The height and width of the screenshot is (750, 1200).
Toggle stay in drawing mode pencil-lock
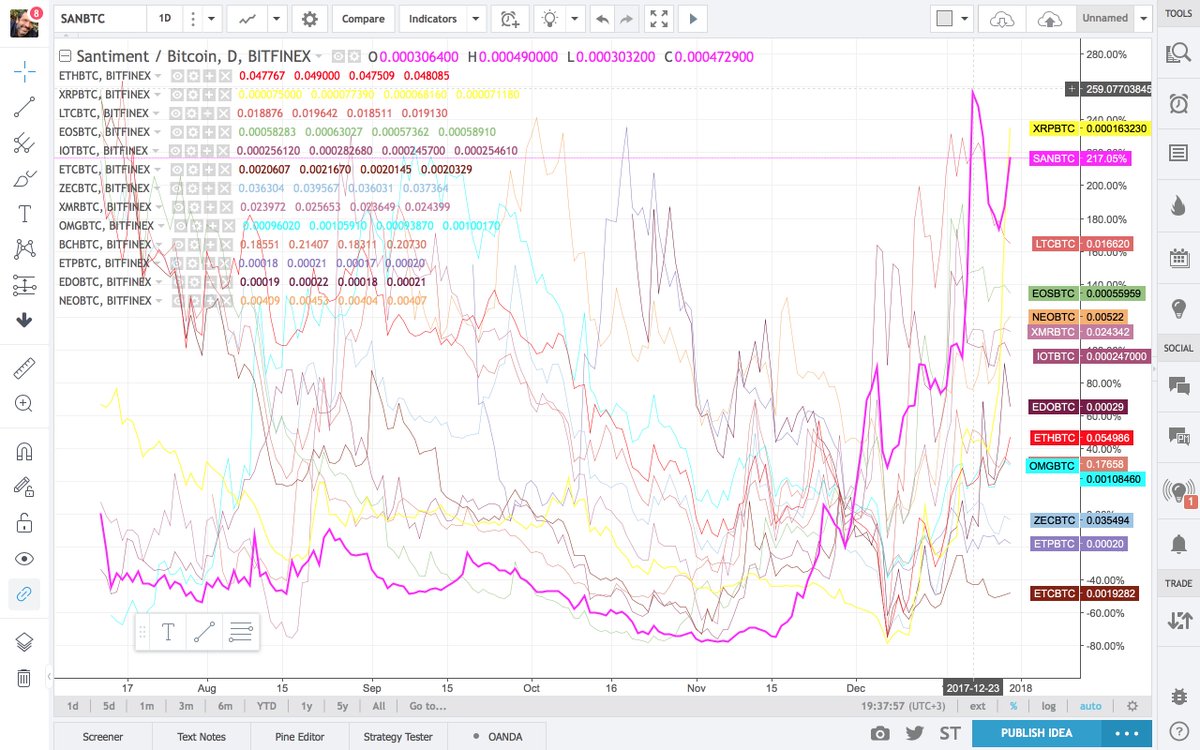click(x=25, y=487)
